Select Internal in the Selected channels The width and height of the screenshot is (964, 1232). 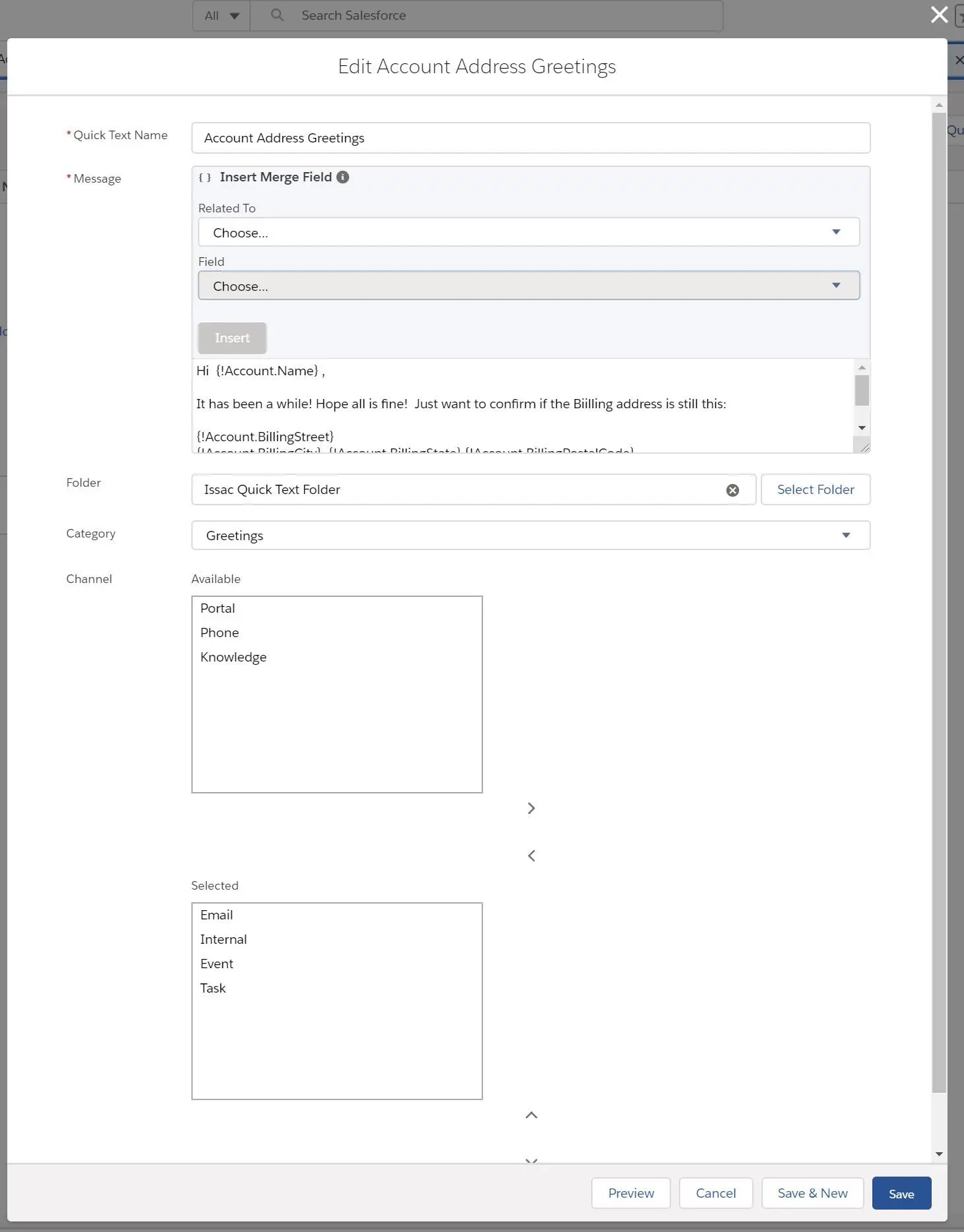tap(337, 939)
